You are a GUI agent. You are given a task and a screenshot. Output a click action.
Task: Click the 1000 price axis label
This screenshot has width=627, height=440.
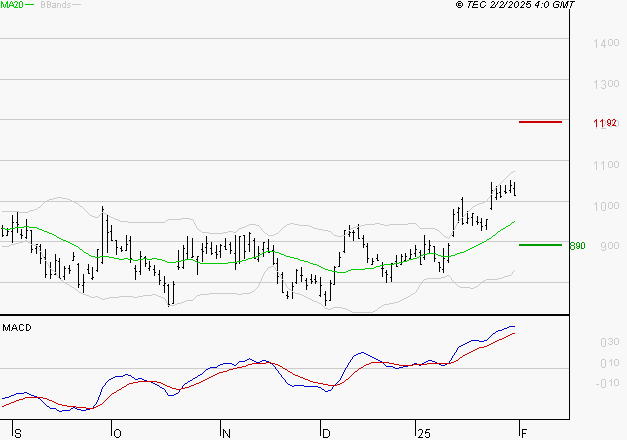pos(606,206)
